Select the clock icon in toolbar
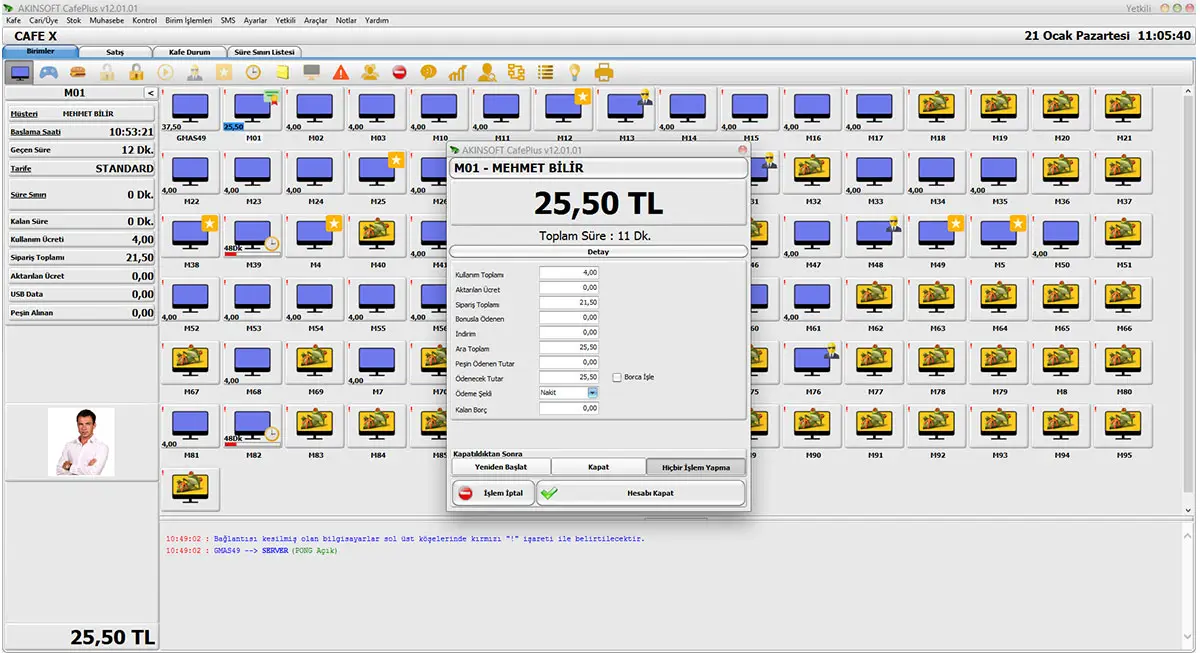 pyautogui.click(x=254, y=72)
